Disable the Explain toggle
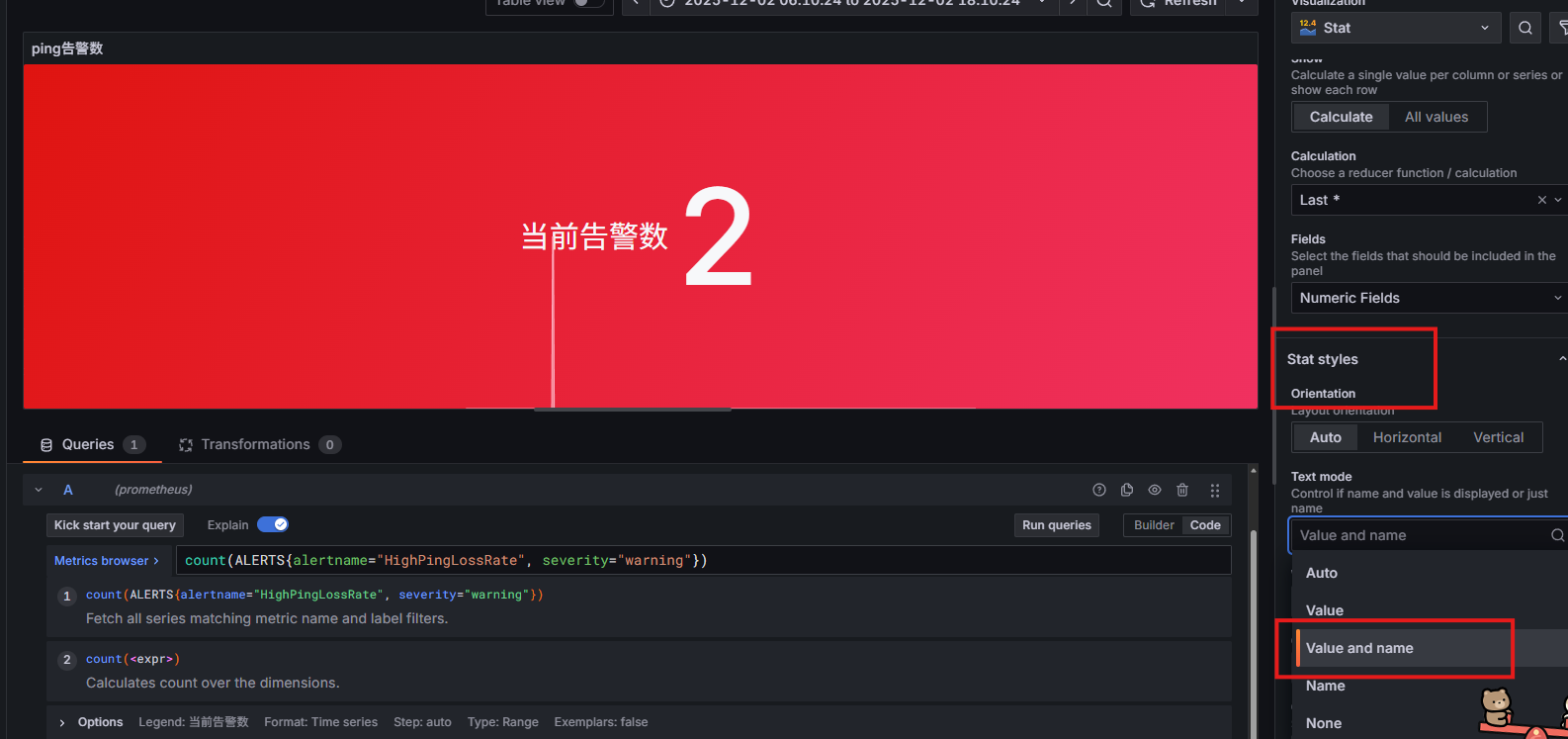 click(273, 524)
